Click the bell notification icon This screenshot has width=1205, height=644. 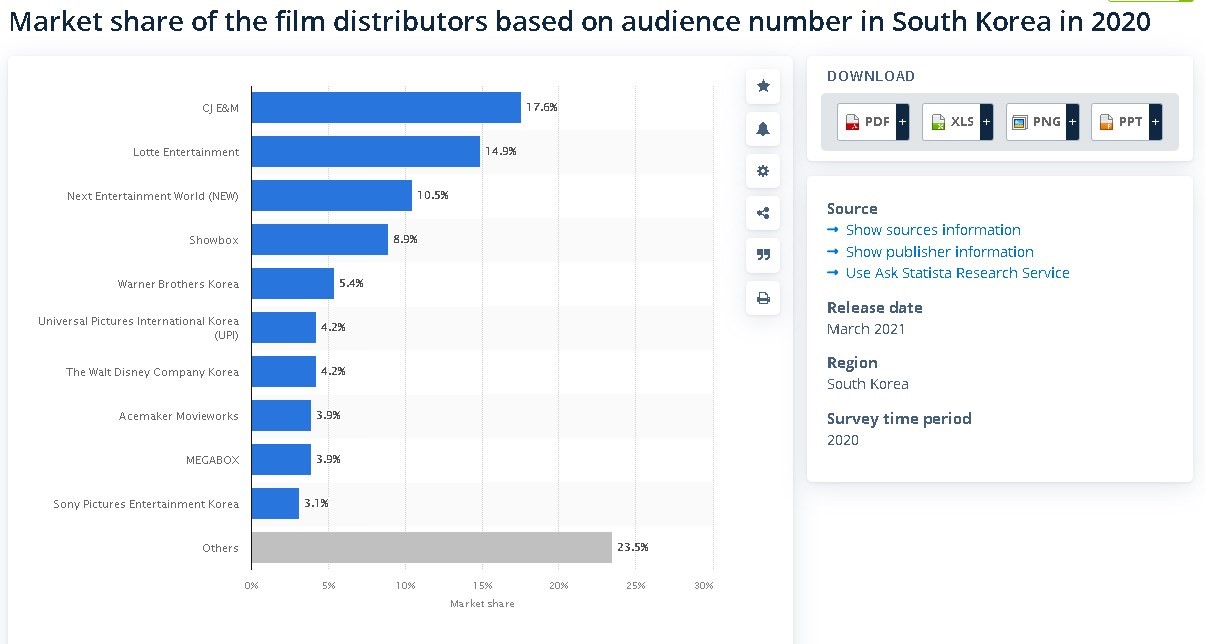(x=763, y=129)
